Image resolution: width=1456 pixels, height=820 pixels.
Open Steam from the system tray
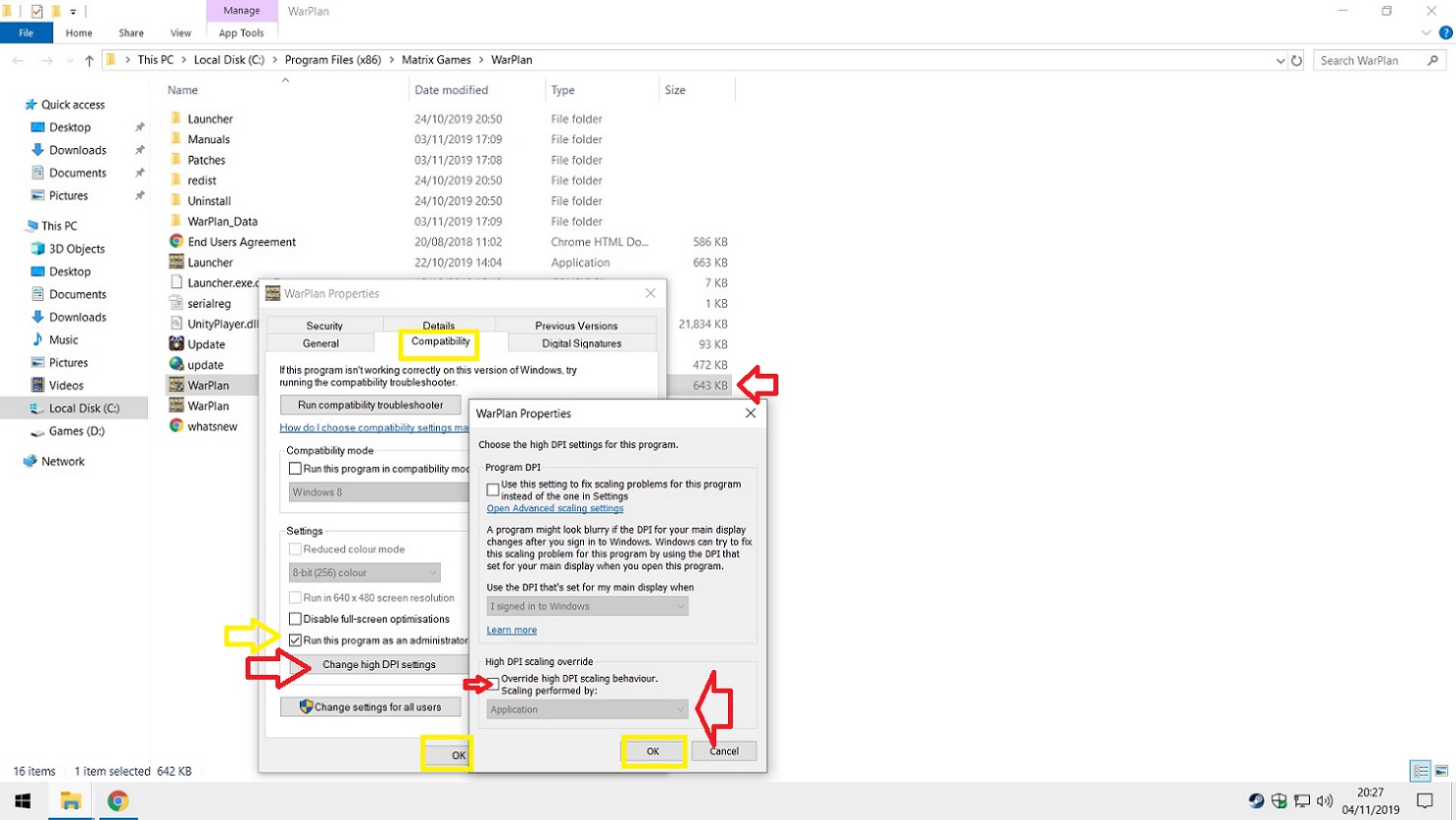[1256, 800]
